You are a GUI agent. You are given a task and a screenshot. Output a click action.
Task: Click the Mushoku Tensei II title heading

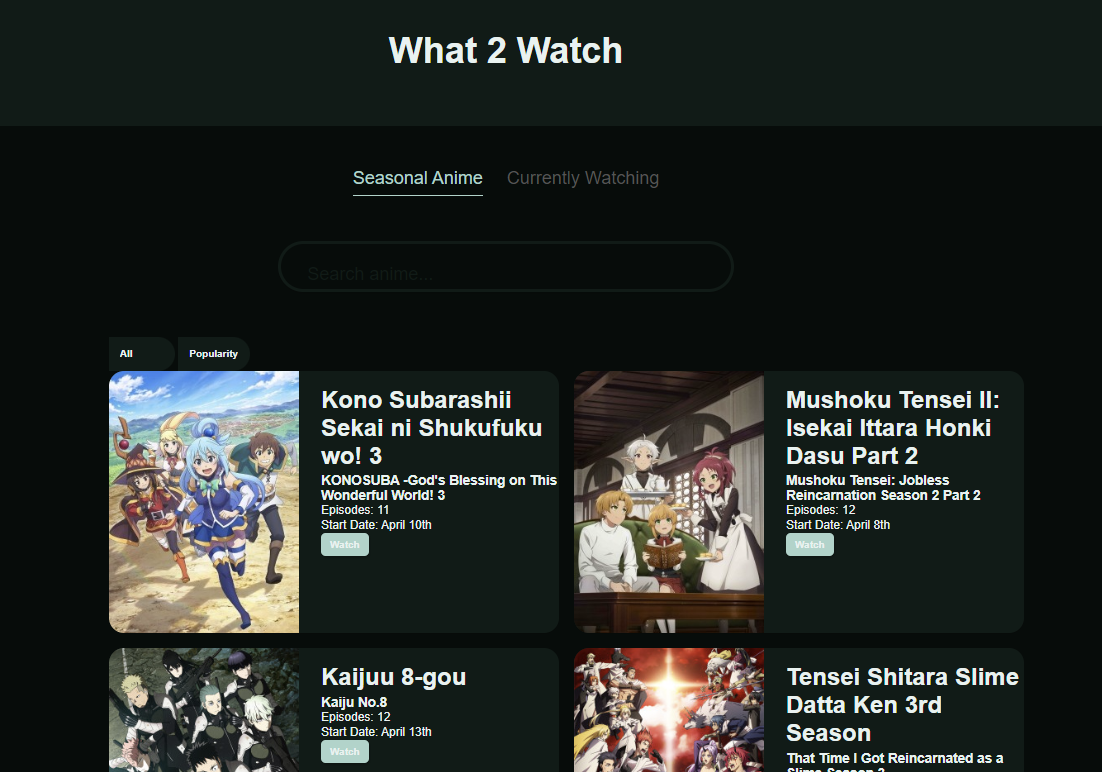click(x=892, y=427)
